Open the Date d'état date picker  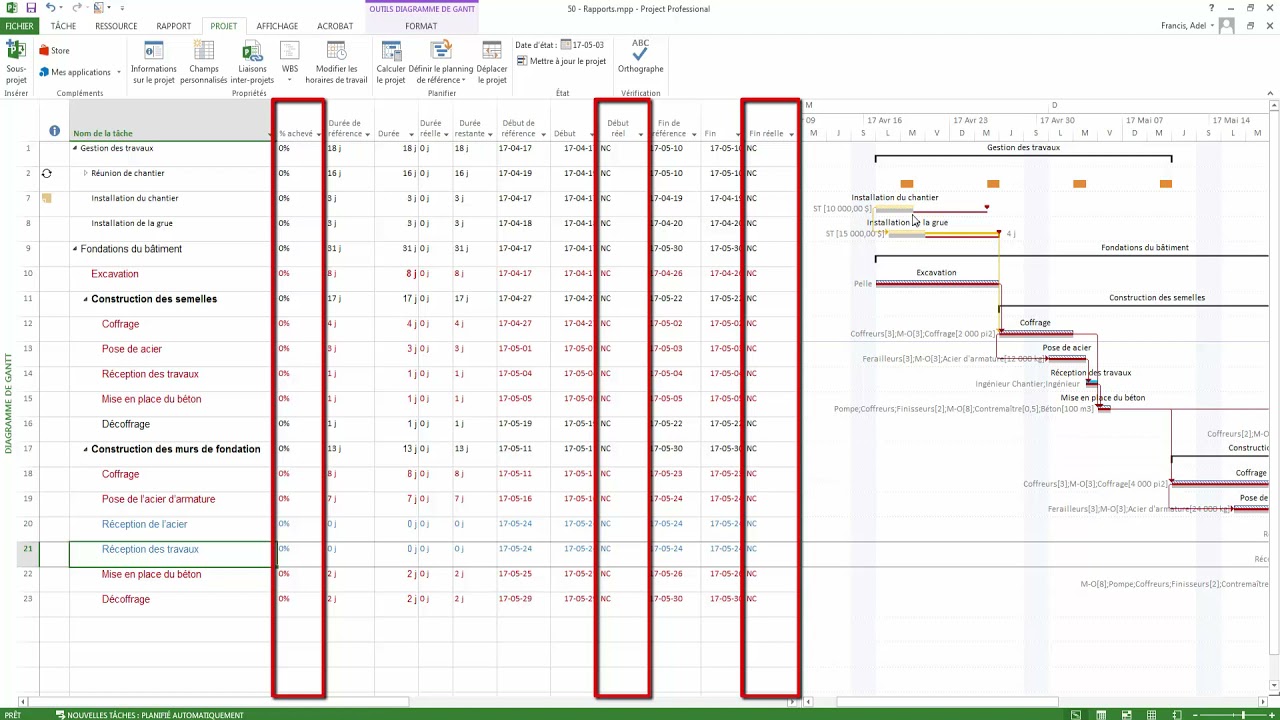pyautogui.click(x=566, y=45)
